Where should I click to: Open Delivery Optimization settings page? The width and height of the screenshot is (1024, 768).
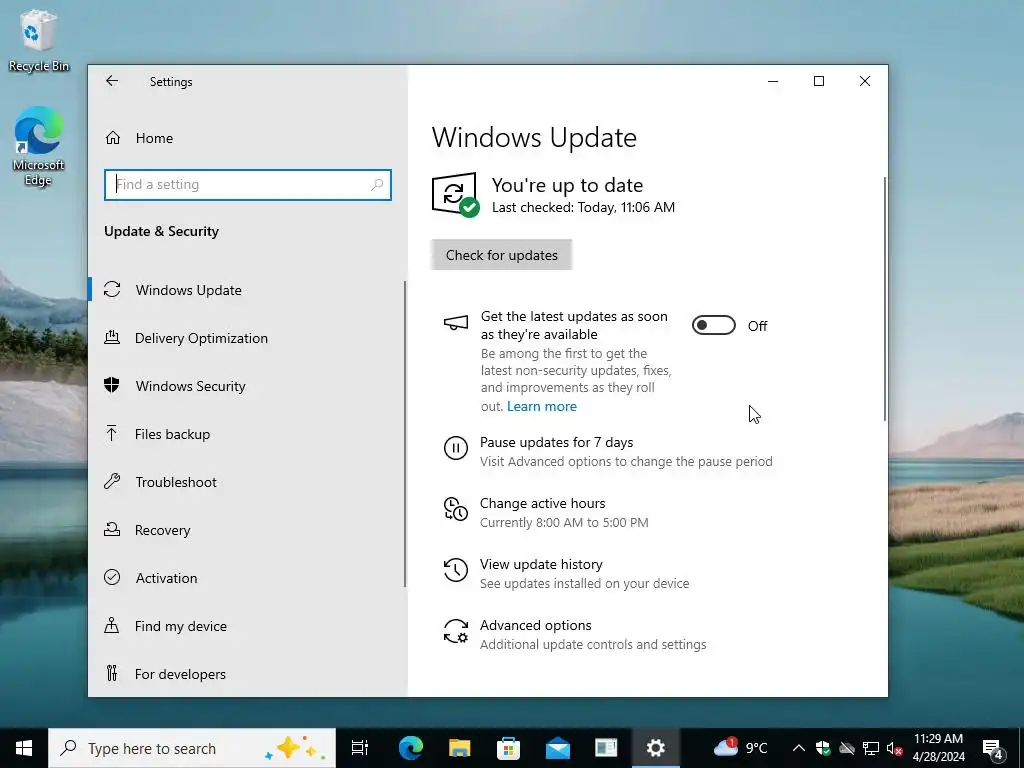tap(247, 338)
